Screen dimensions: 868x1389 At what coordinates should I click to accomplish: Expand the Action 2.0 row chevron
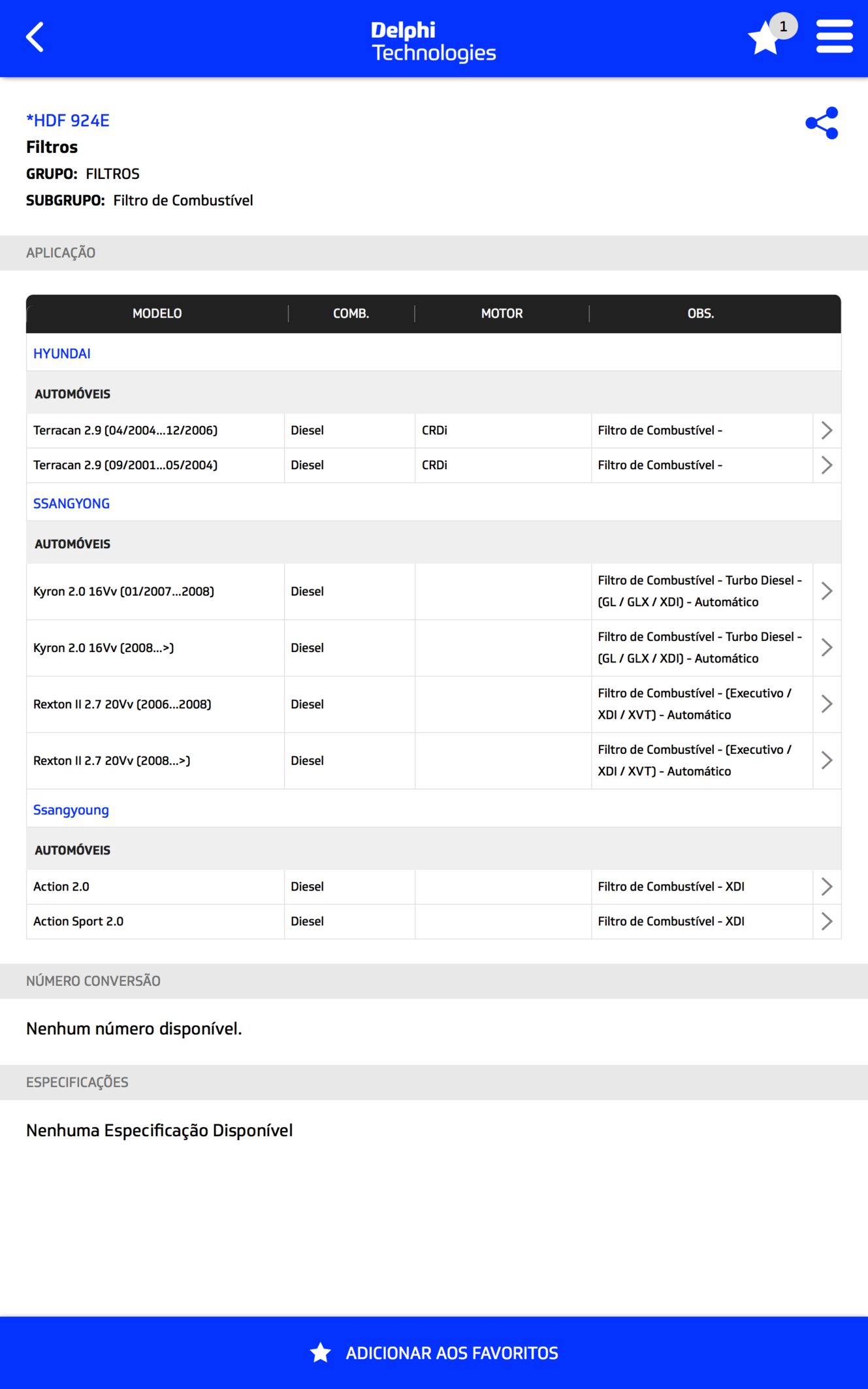point(826,887)
